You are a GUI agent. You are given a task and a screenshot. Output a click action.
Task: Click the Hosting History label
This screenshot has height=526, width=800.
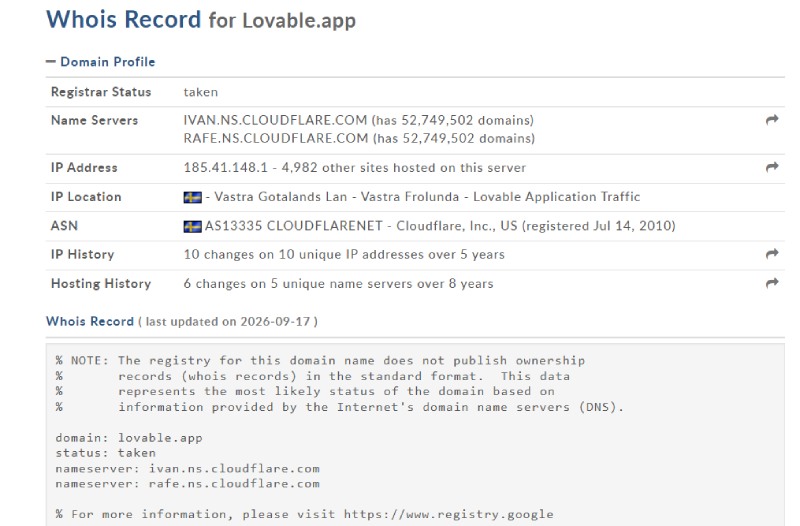(101, 284)
